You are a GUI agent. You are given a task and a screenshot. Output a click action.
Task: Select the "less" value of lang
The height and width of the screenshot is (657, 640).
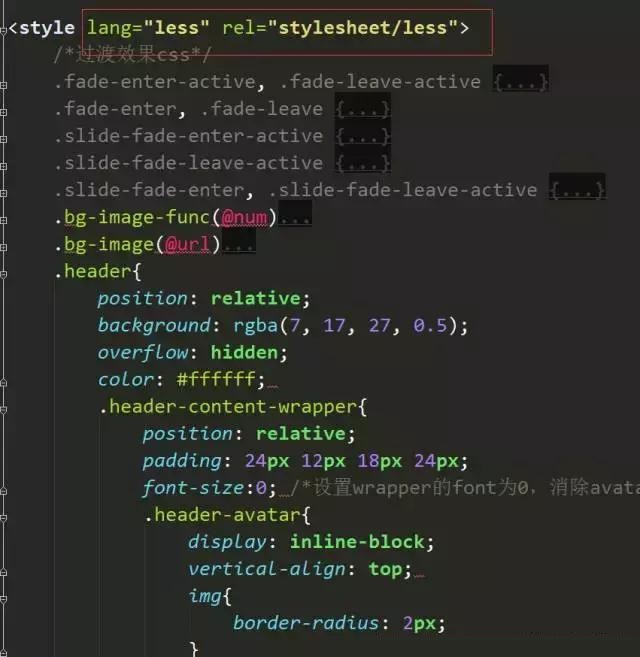(176, 28)
